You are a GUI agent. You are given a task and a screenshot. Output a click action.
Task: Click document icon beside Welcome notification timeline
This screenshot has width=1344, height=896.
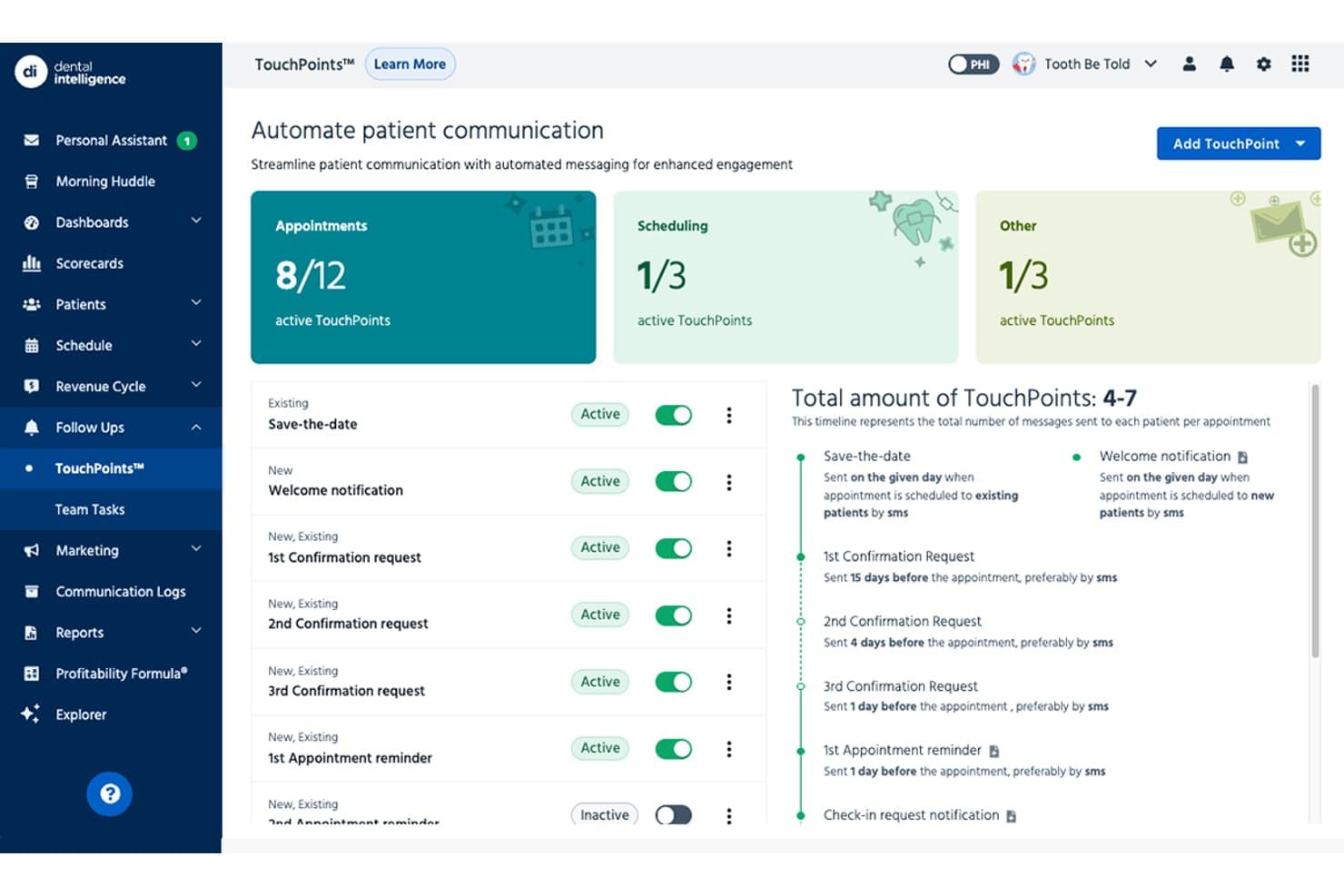1242,457
